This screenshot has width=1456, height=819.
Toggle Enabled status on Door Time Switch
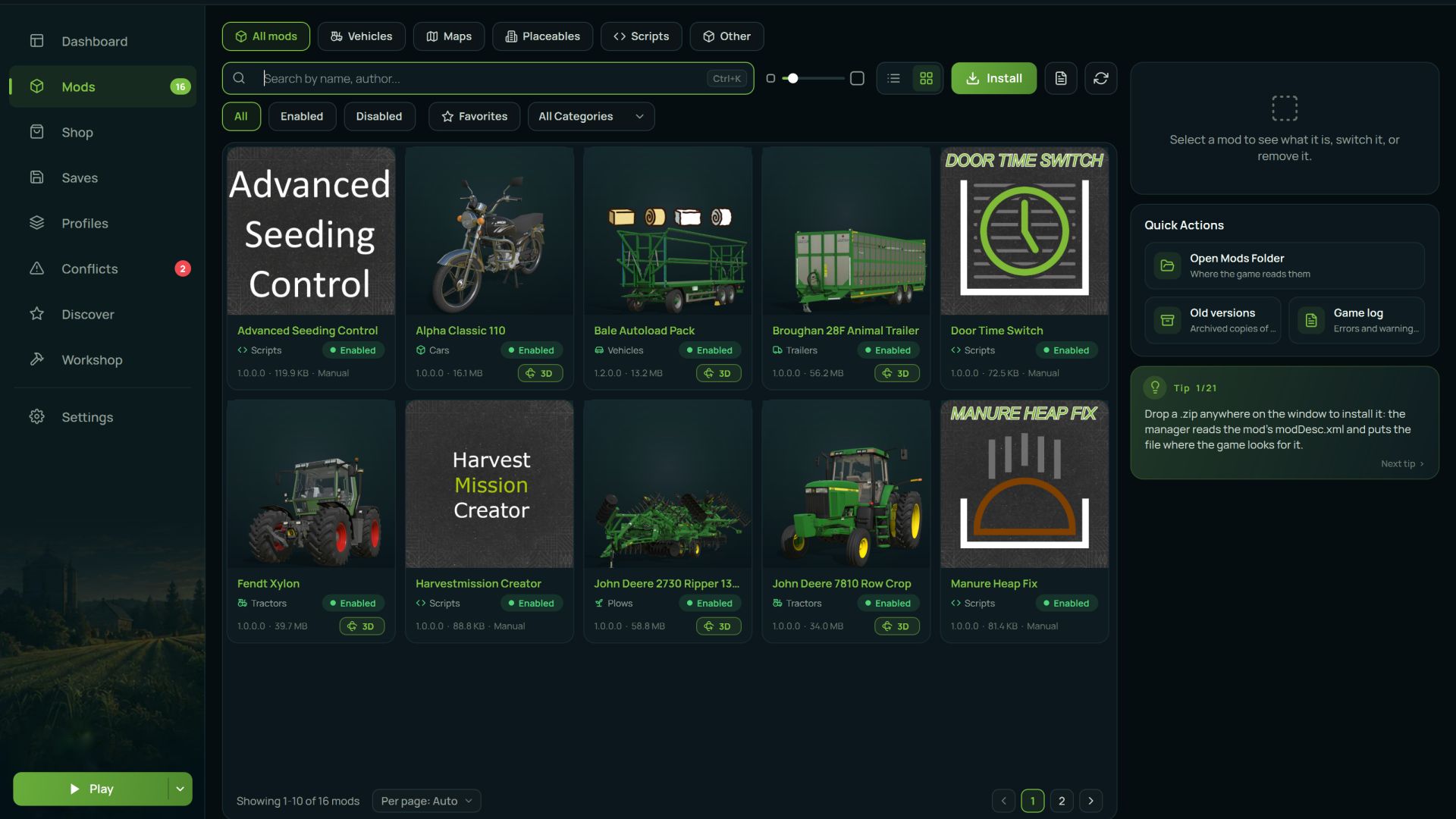click(x=1066, y=350)
